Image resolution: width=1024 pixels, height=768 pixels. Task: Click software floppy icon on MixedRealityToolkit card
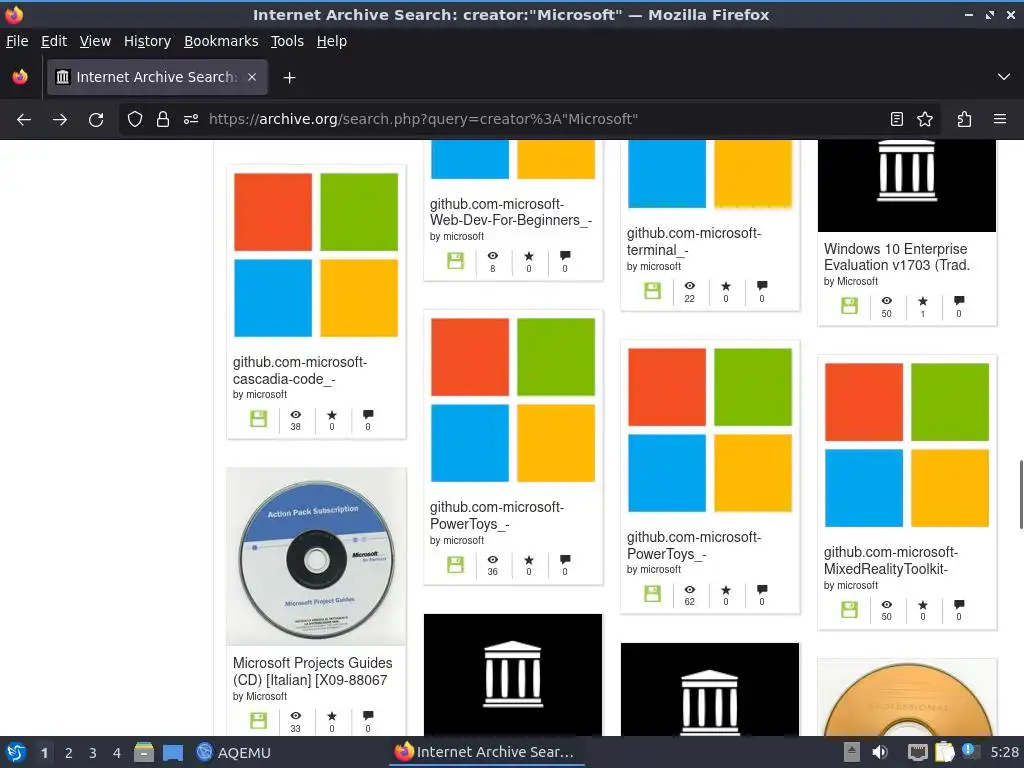850,609
